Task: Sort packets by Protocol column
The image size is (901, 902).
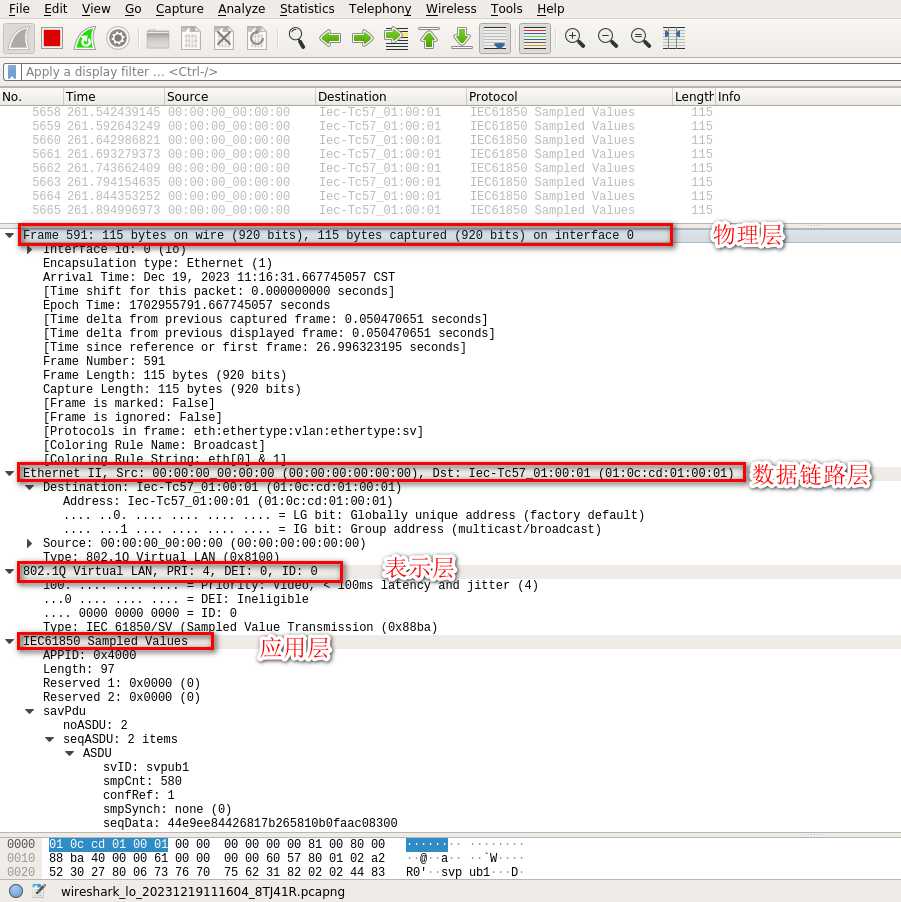Action: point(569,97)
